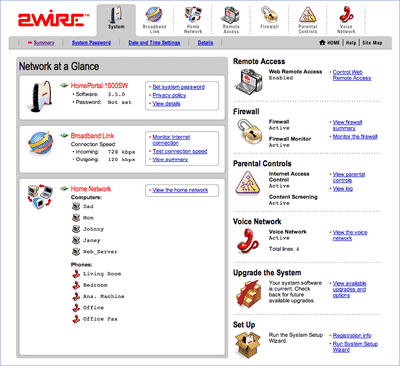Click Set system password link
Image resolution: width=400 pixels, height=366 pixels.
click(x=178, y=87)
